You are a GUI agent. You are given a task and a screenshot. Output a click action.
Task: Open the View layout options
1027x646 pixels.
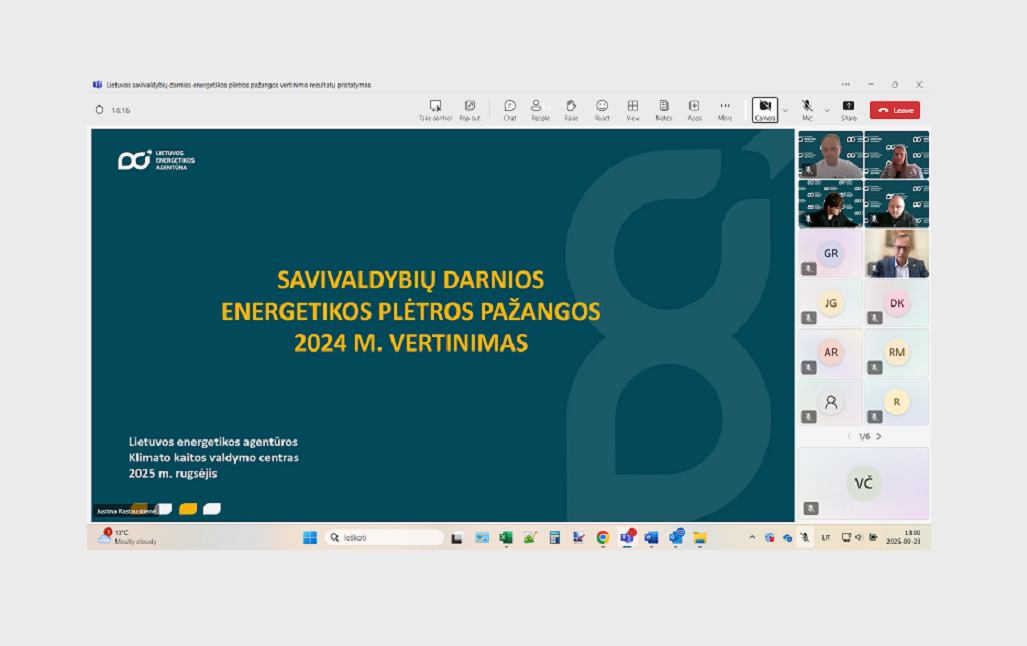633,110
